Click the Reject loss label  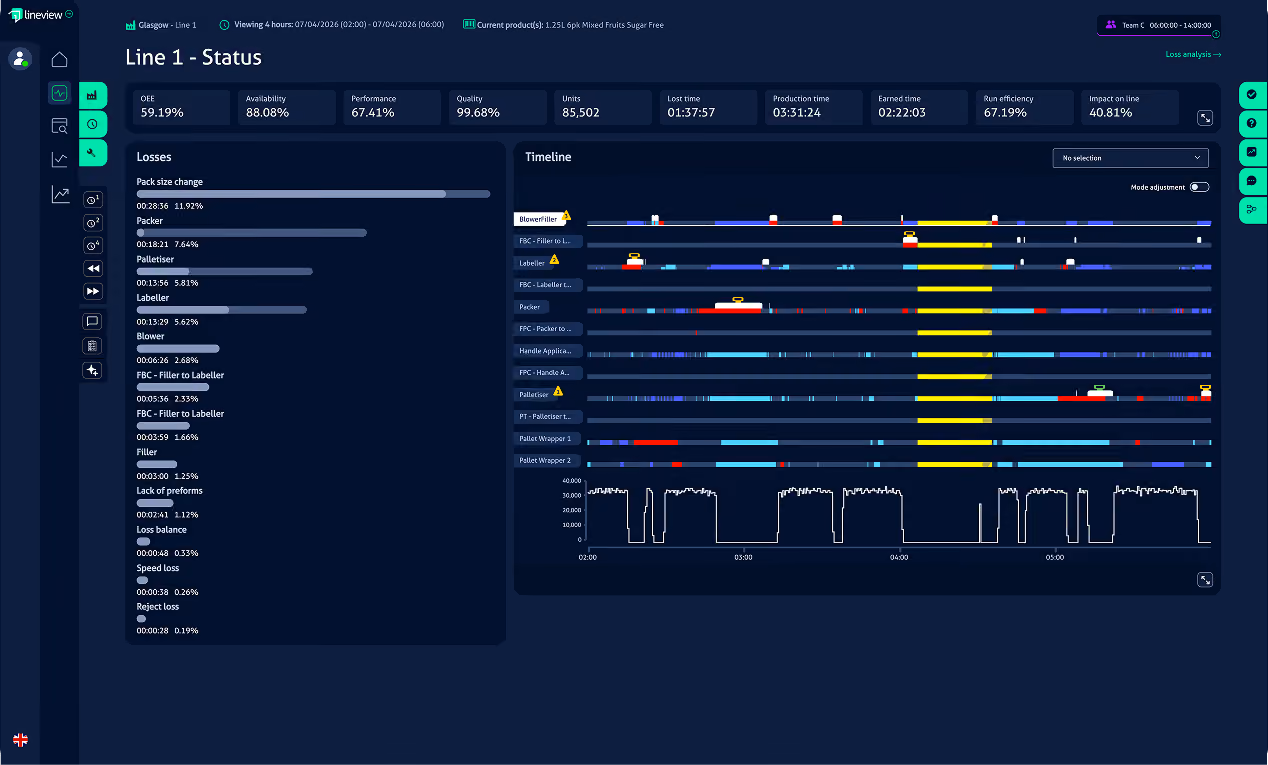[158, 606]
